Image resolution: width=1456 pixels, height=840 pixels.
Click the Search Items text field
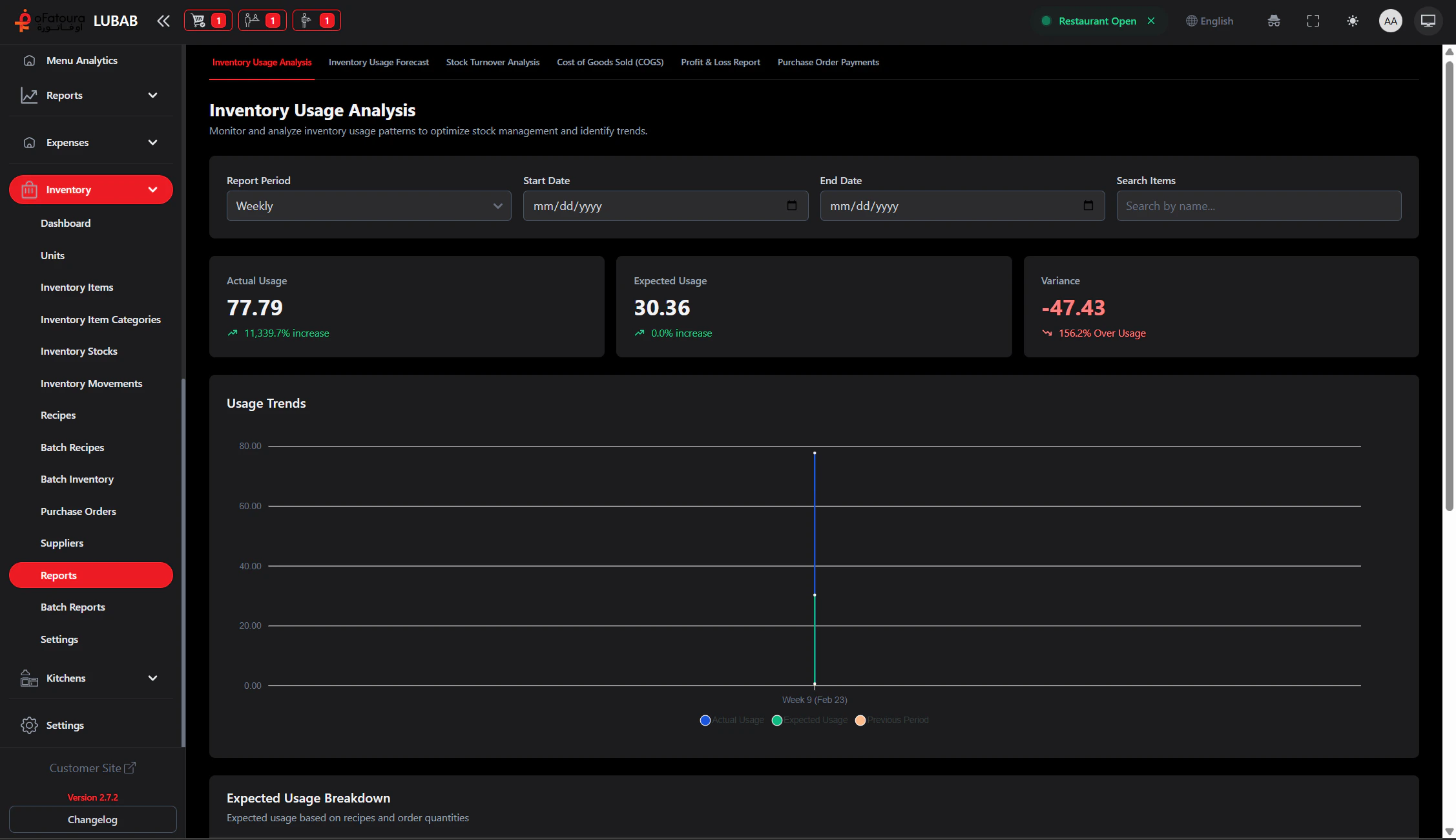coord(1258,205)
